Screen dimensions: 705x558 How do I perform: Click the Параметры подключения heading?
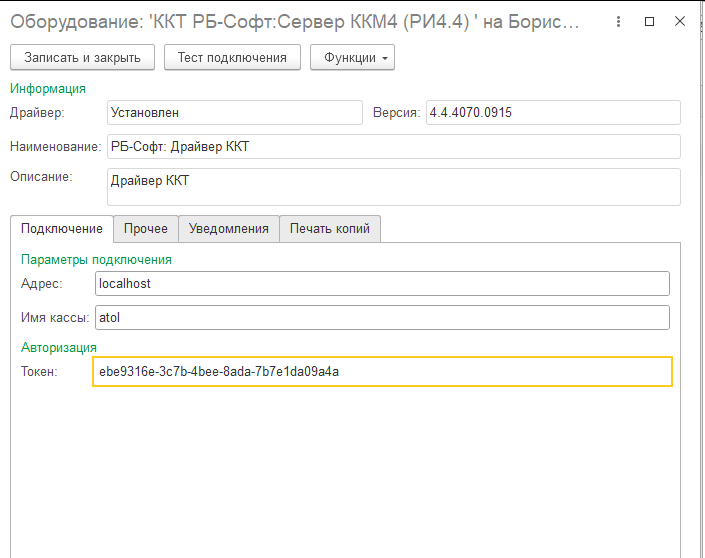pos(96,259)
